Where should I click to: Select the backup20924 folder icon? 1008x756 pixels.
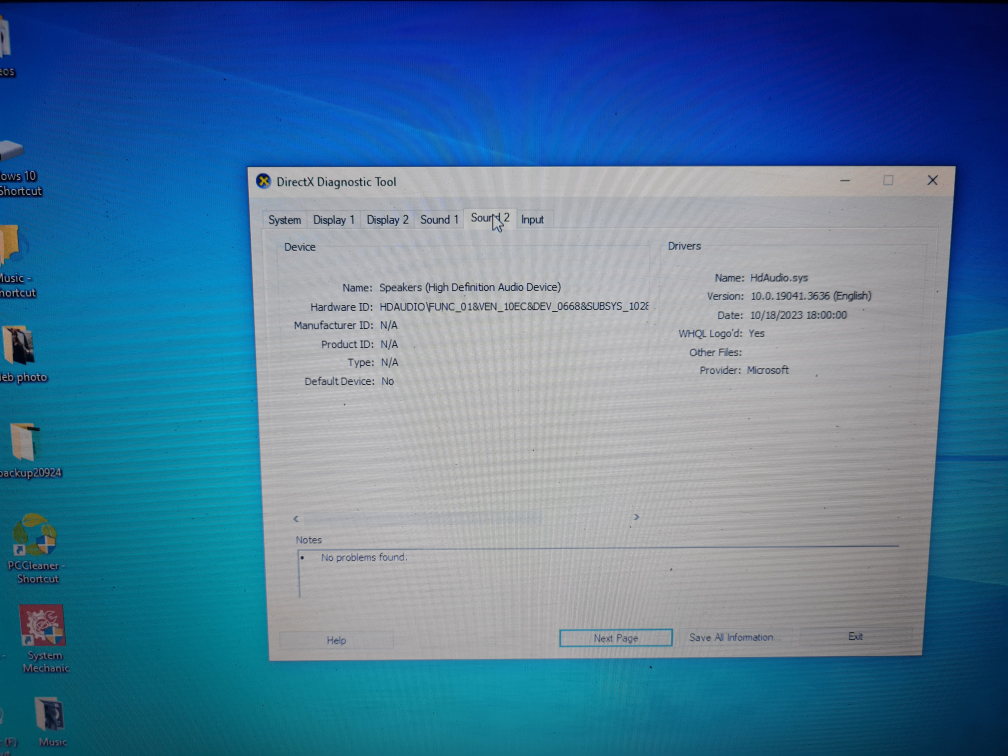pos(28,450)
